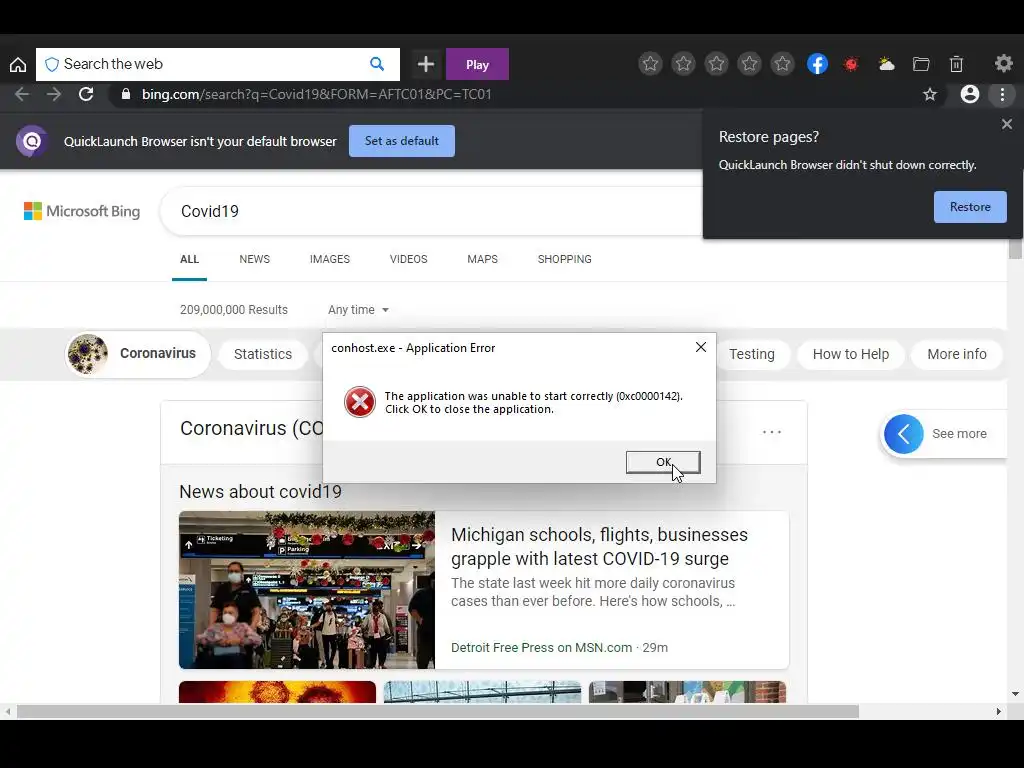Reload the page
1024x768 pixels.
click(86, 94)
